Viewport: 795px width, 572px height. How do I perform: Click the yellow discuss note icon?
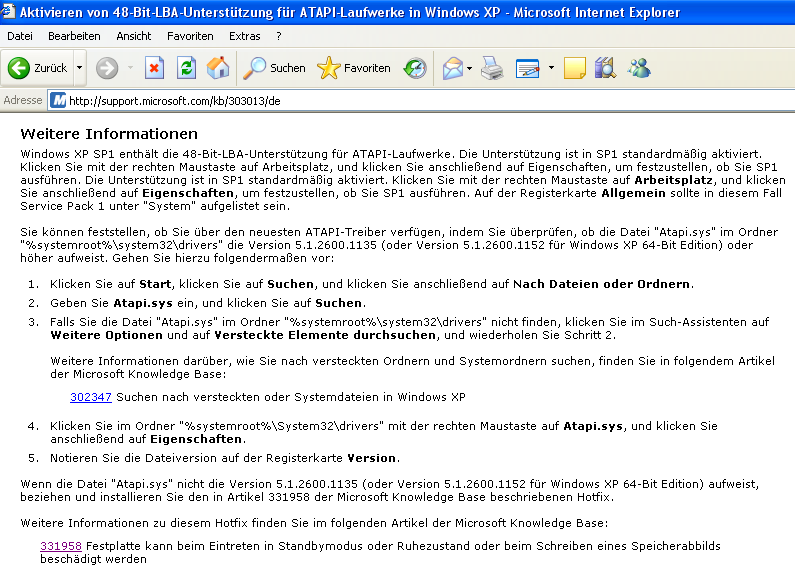click(574, 68)
